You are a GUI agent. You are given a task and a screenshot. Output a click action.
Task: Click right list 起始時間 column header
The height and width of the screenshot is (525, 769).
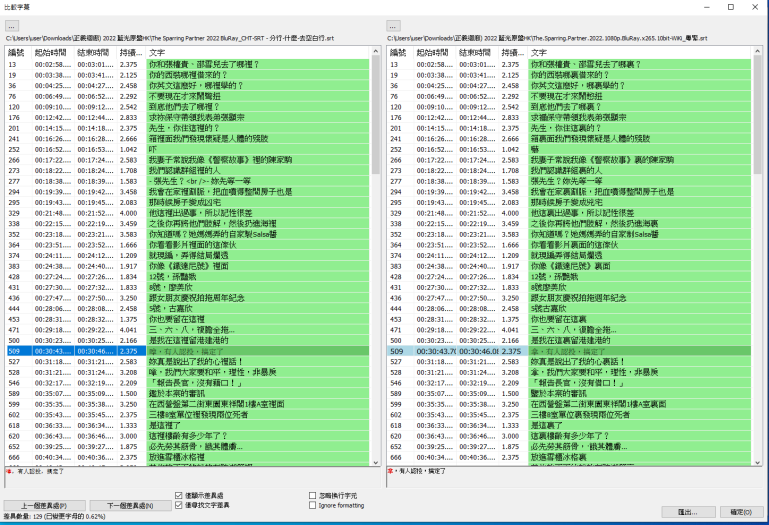click(x=435, y=52)
